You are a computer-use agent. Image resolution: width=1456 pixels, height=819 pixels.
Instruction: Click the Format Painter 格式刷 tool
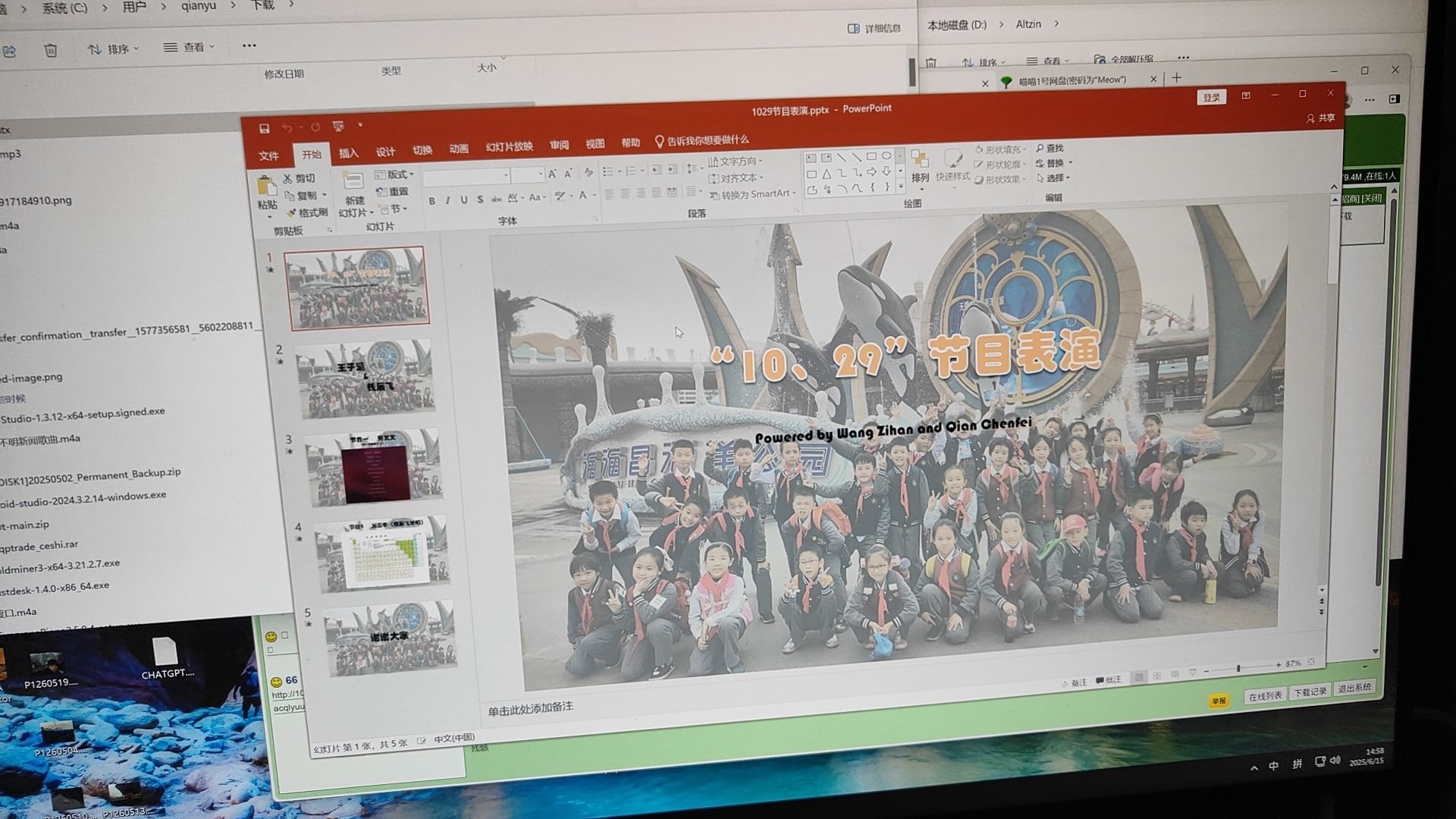click(x=307, y=212)
